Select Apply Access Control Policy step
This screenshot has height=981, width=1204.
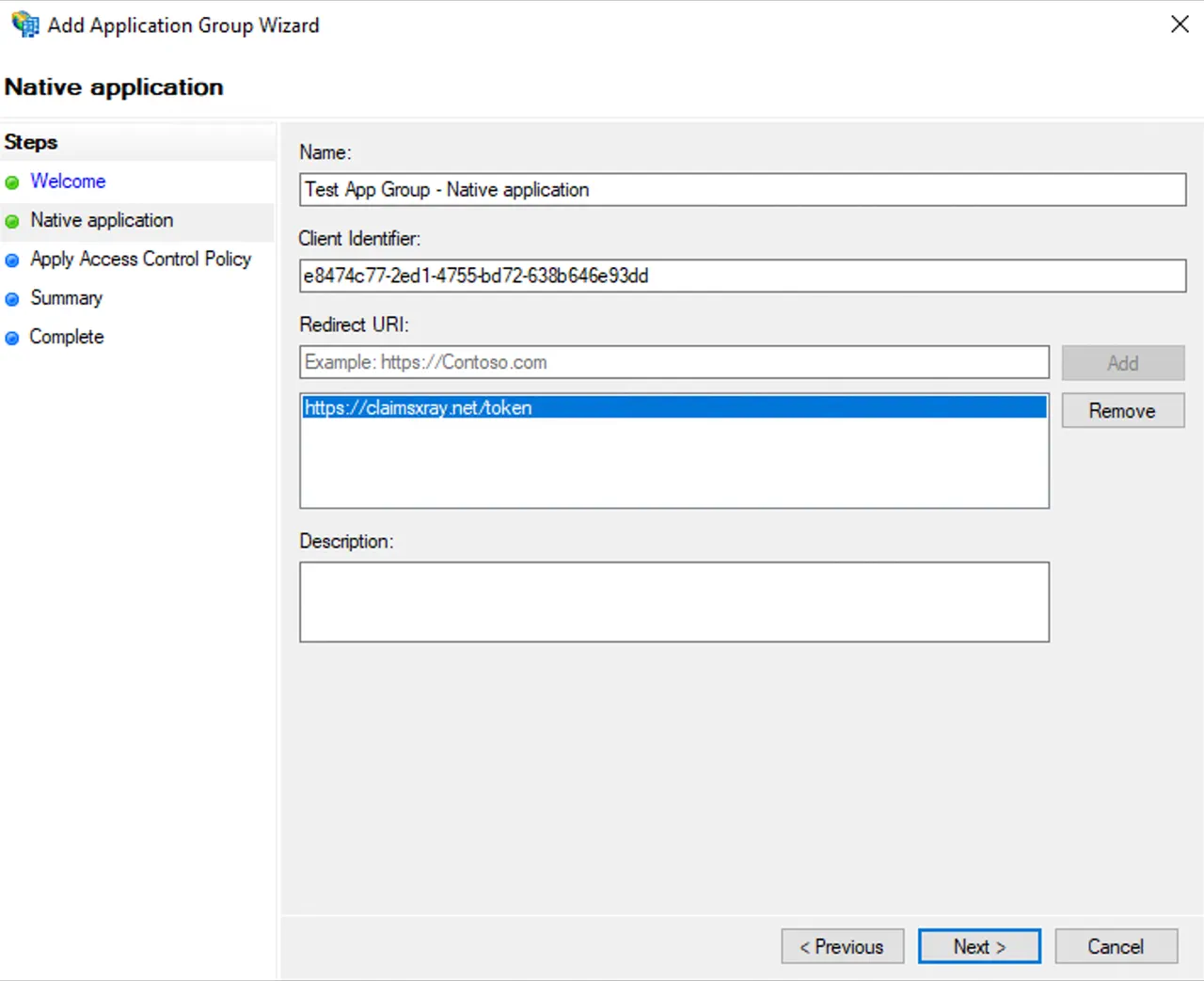coord(141,259)
